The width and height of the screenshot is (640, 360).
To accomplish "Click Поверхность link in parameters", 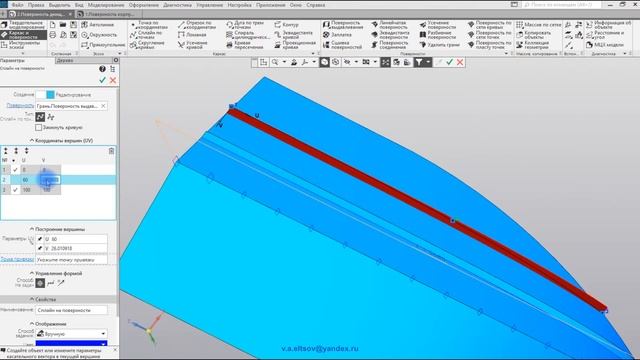I will [20, 106].
